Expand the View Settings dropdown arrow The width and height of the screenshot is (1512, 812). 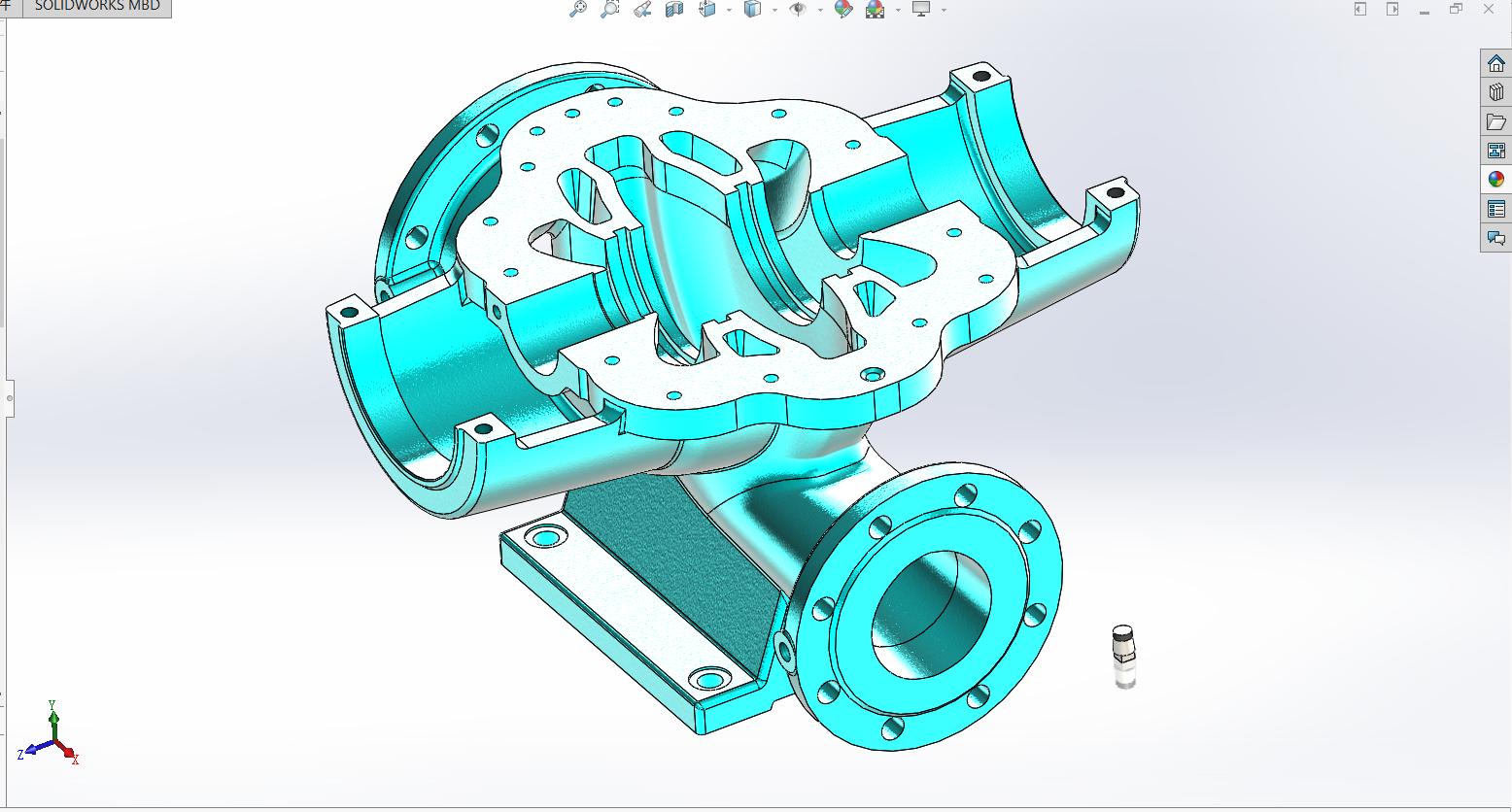tap(944, 11)
